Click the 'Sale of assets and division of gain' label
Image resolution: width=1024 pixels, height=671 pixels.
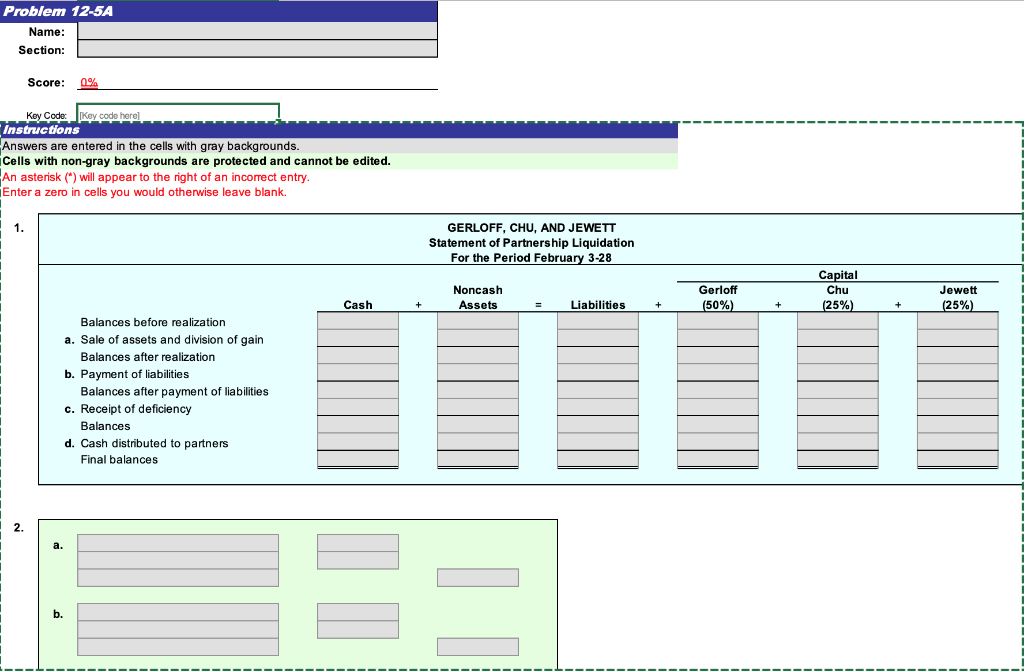click(172, 340)
